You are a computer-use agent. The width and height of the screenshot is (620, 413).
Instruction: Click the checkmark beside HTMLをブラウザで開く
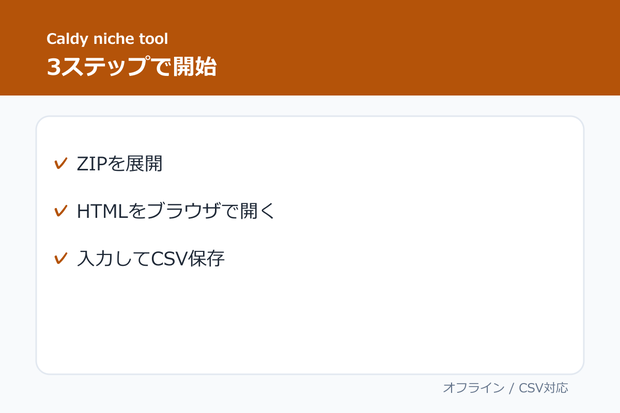(x=60, y=211)
